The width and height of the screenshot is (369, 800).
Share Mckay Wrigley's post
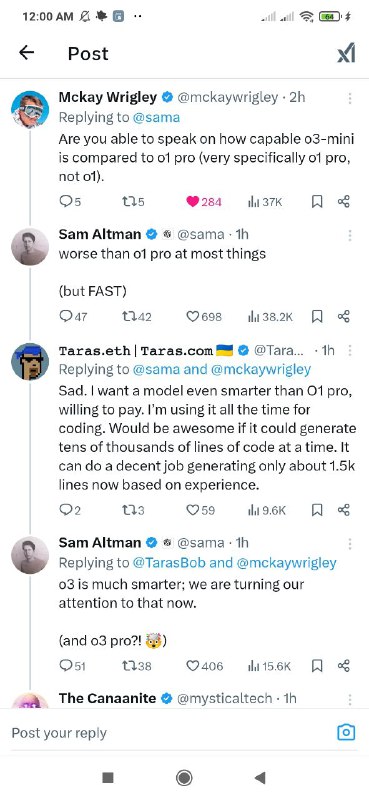click(x=344, y=202)
